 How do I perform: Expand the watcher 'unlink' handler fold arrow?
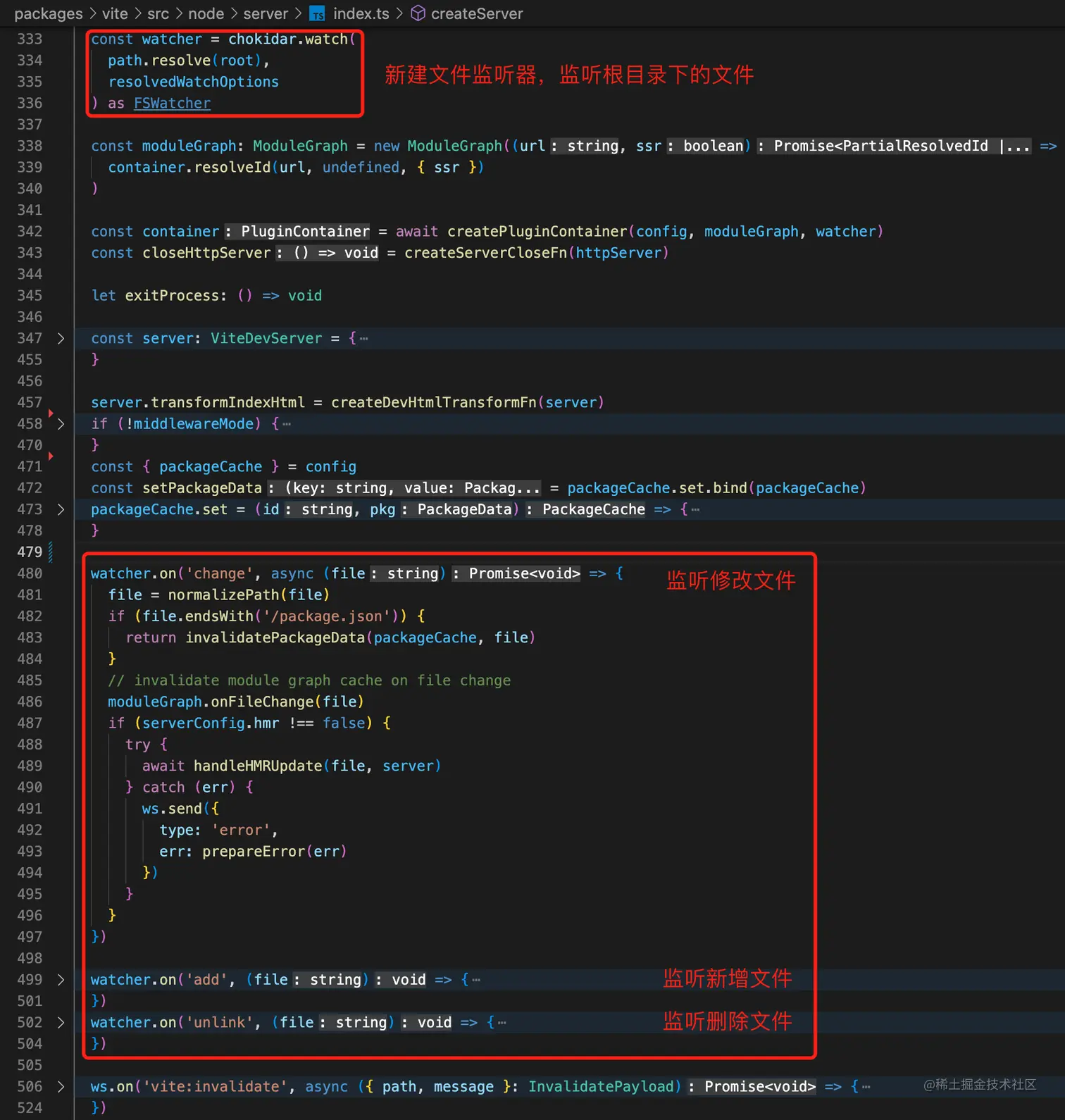pos(61,1023)
